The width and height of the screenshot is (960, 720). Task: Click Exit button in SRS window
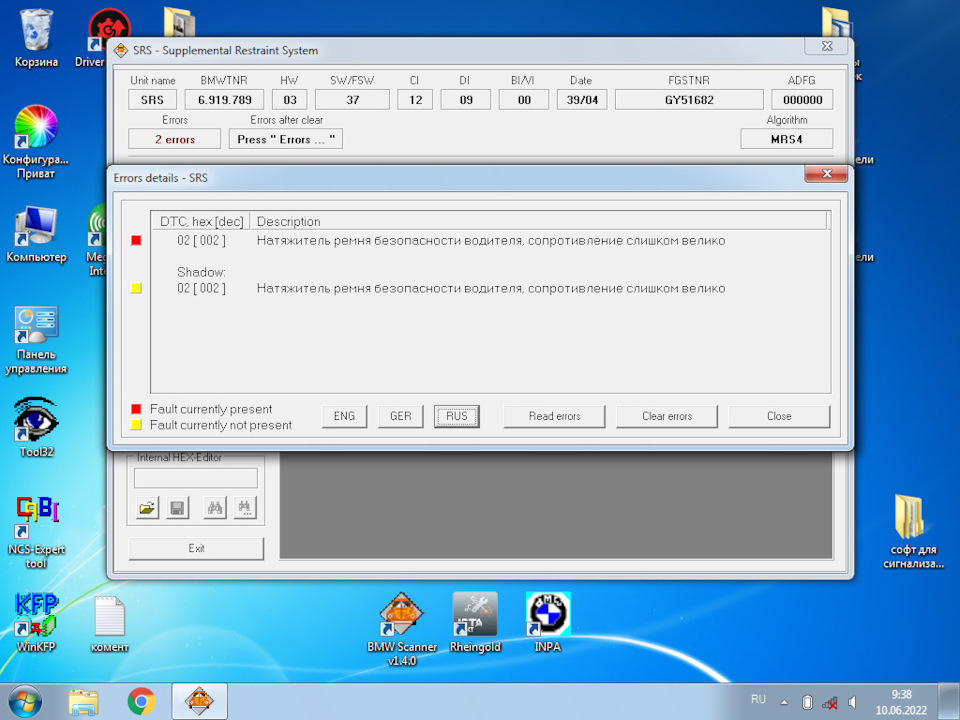click(196, 549)
